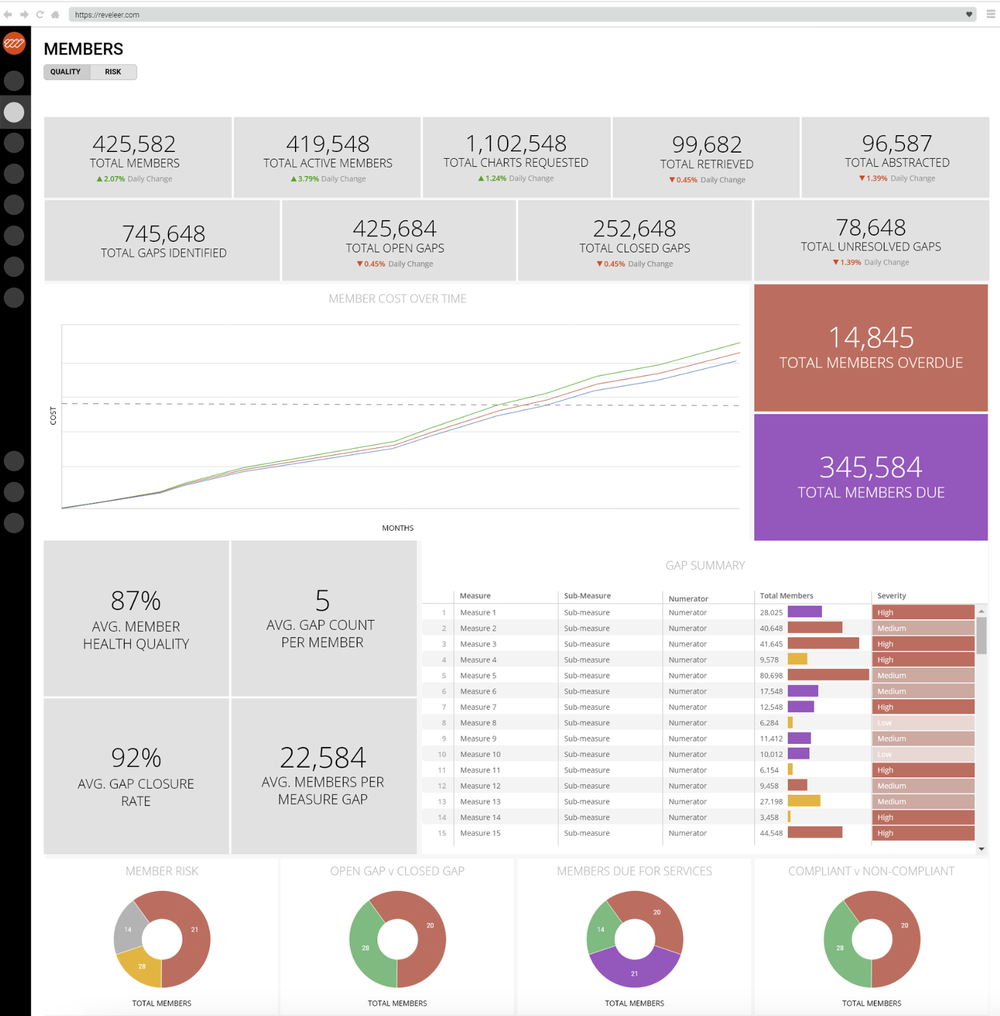
Task: Select the Total Unresolved Gaps tile
Action: pyautogui.click(x=872, y=240)
